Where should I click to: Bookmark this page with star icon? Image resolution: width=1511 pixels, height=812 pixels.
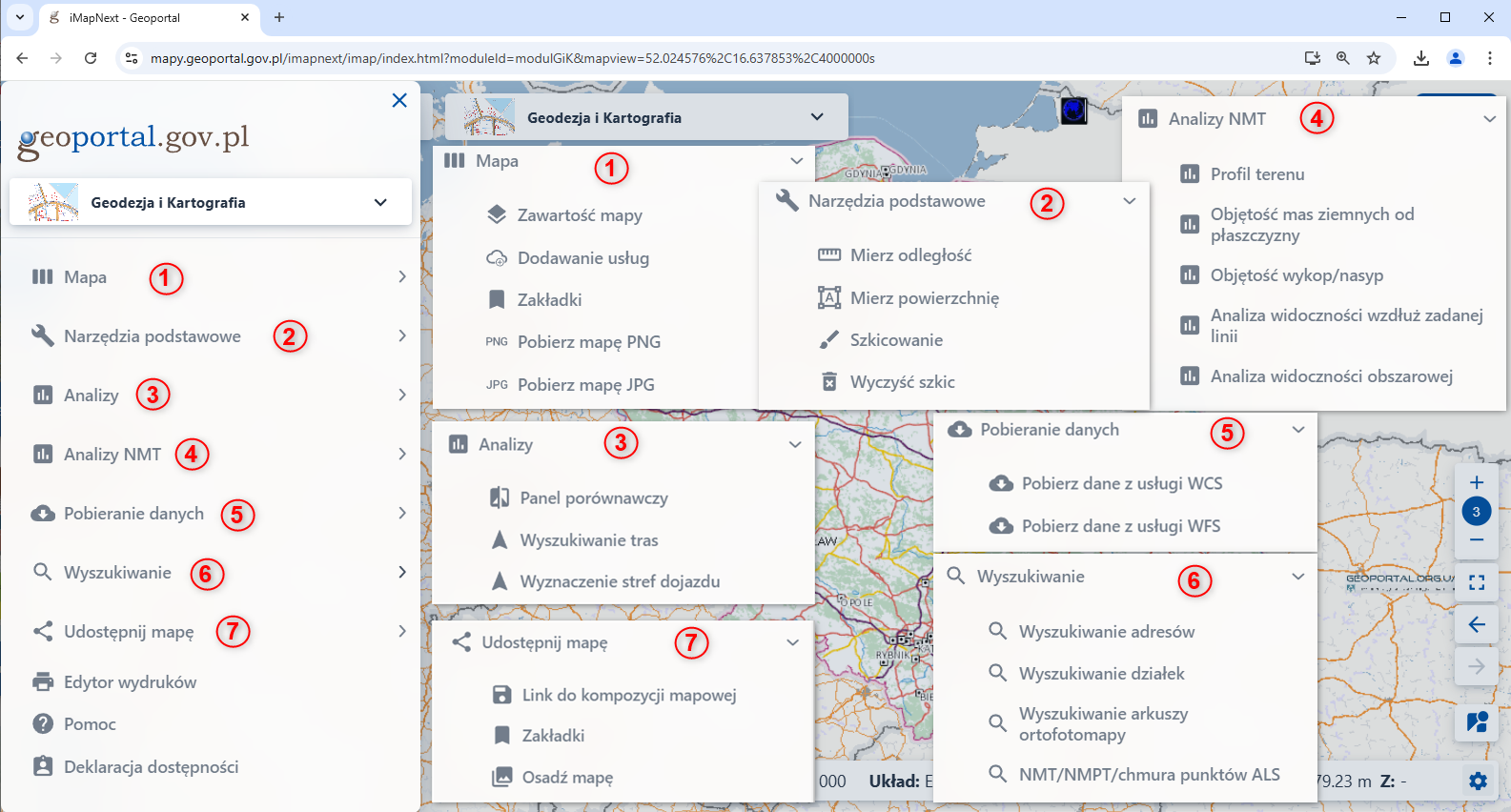(1374, 58)
